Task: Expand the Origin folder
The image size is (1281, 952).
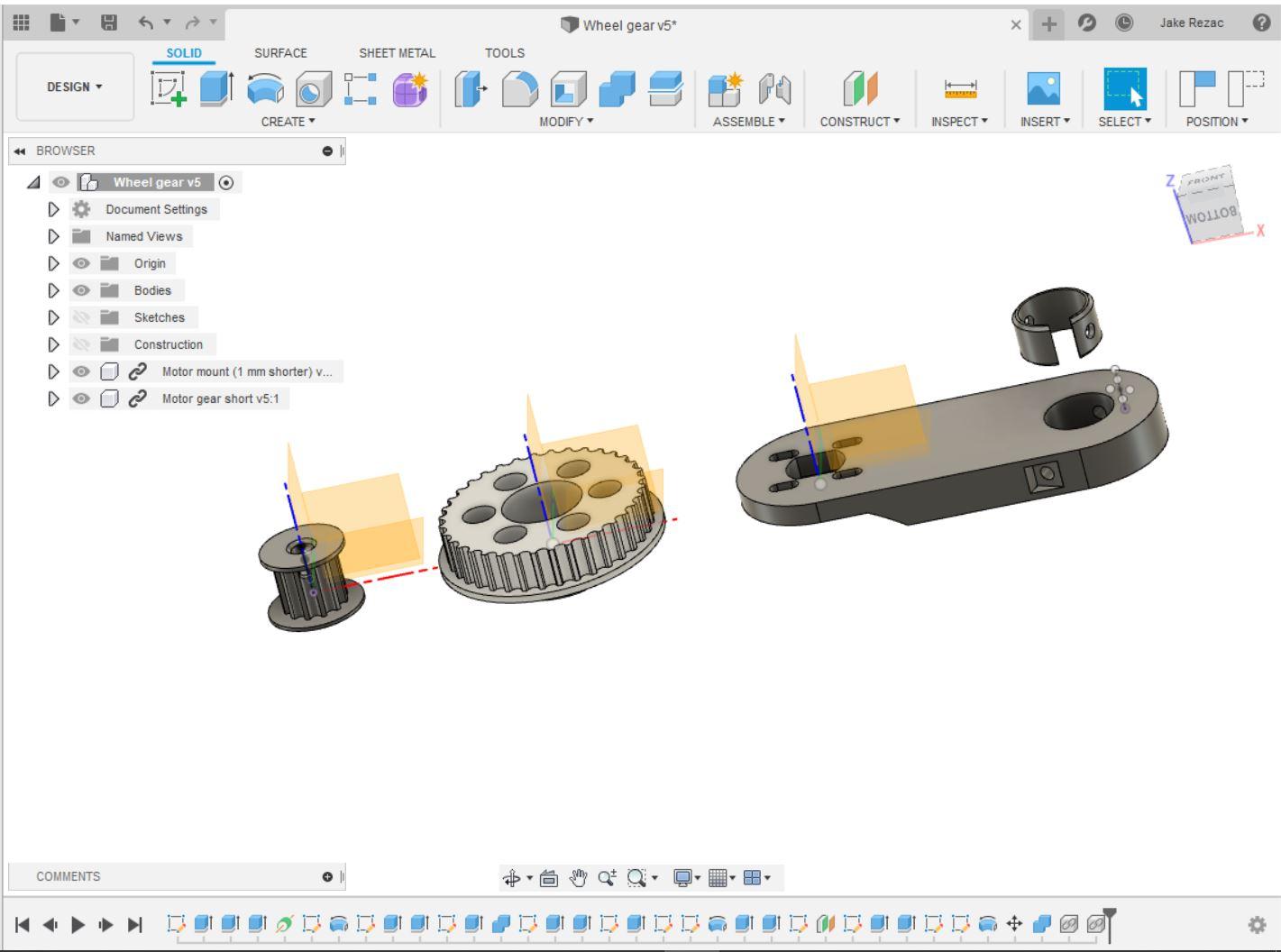Action: 53,263
